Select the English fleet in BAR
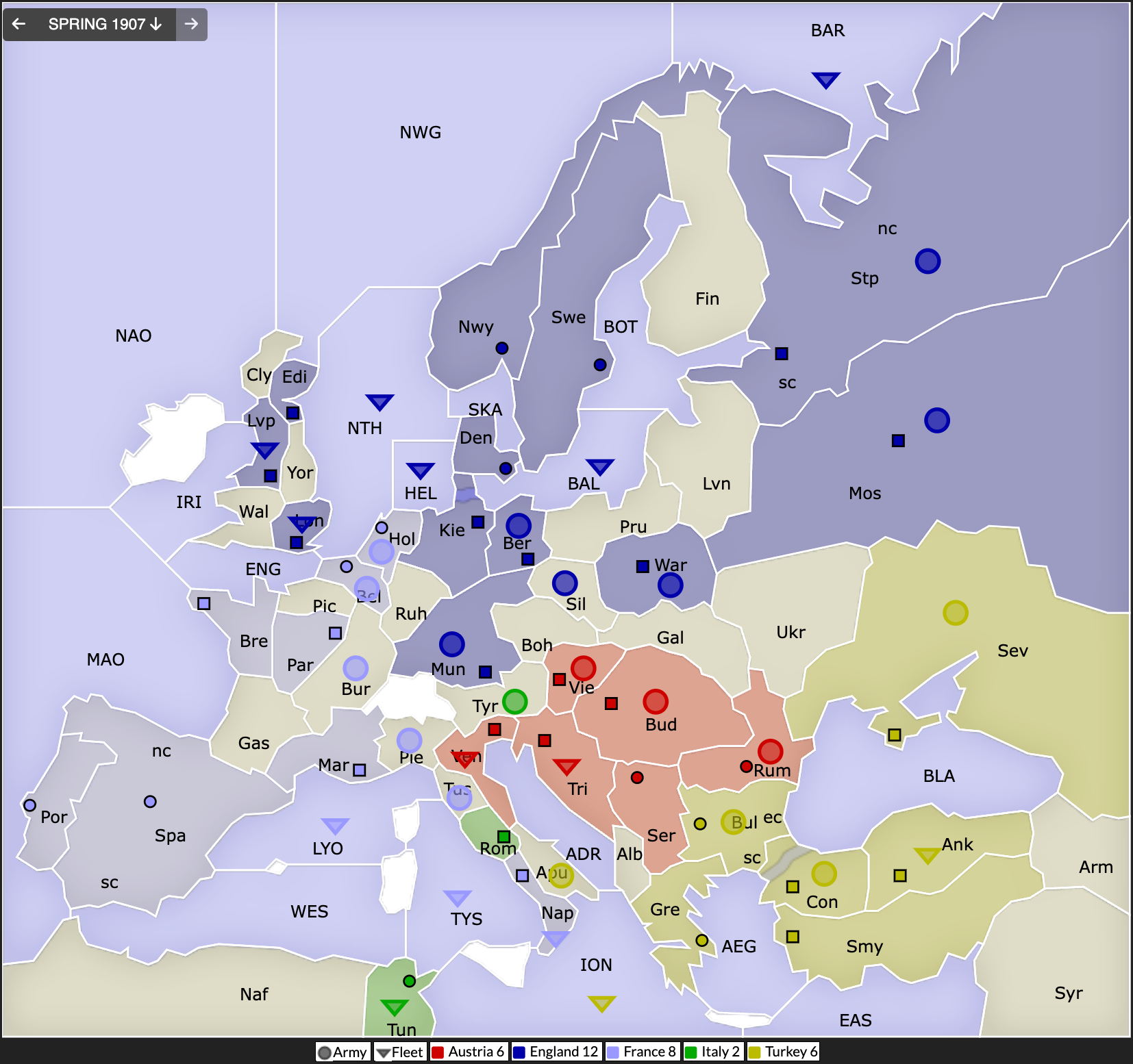 (x=826, y=80)
